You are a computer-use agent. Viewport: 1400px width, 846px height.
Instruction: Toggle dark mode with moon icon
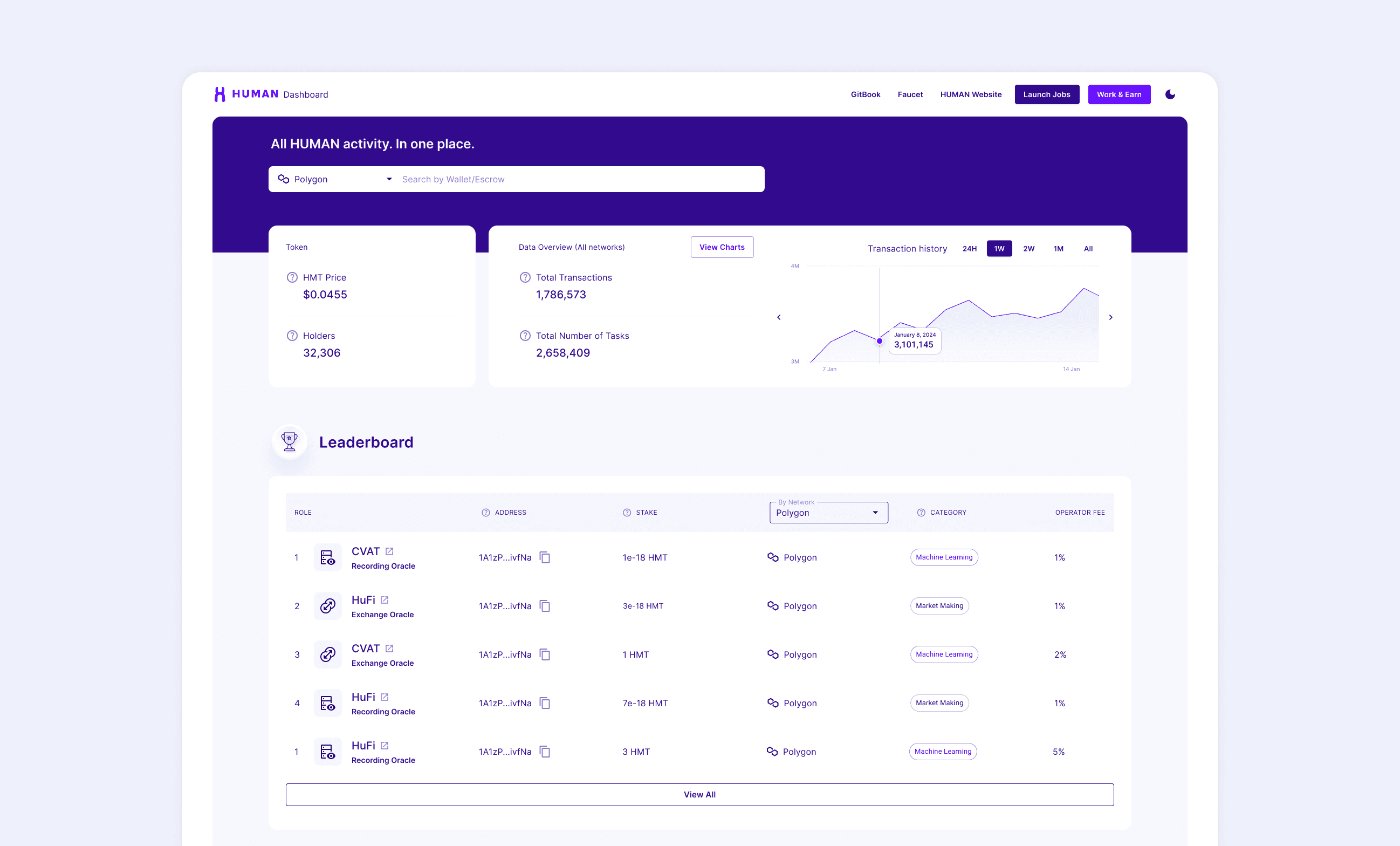click(1170, 94)
